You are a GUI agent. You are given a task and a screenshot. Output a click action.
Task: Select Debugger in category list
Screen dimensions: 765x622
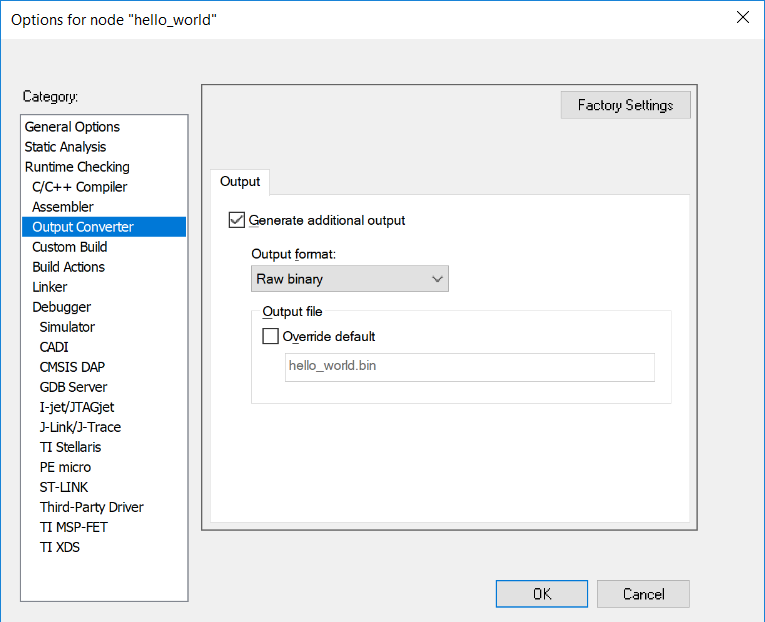click(62, 307)
